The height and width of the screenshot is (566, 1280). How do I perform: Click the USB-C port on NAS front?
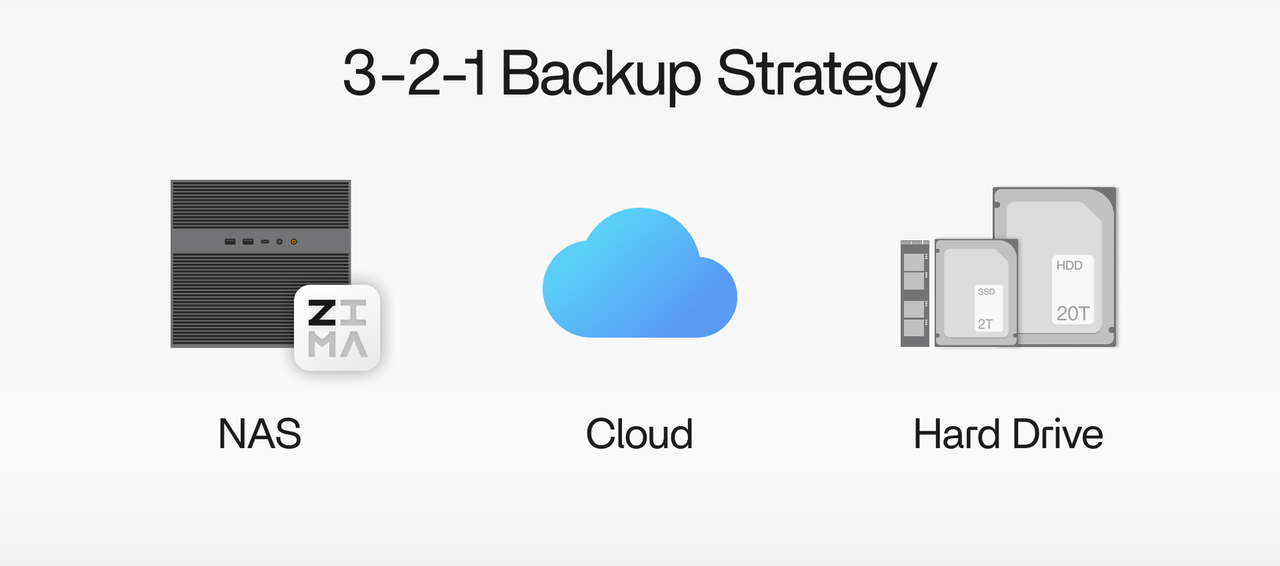tap(265, 241)
